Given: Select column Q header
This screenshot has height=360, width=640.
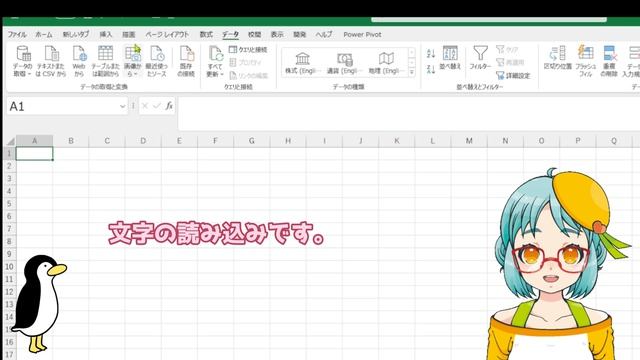Looking at the screenshot, I should click(613, 141).
